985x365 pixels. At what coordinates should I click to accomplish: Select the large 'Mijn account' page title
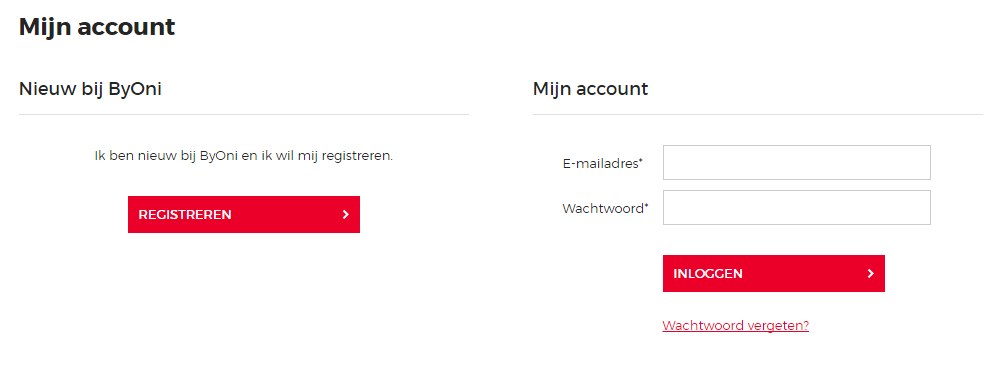97,27
